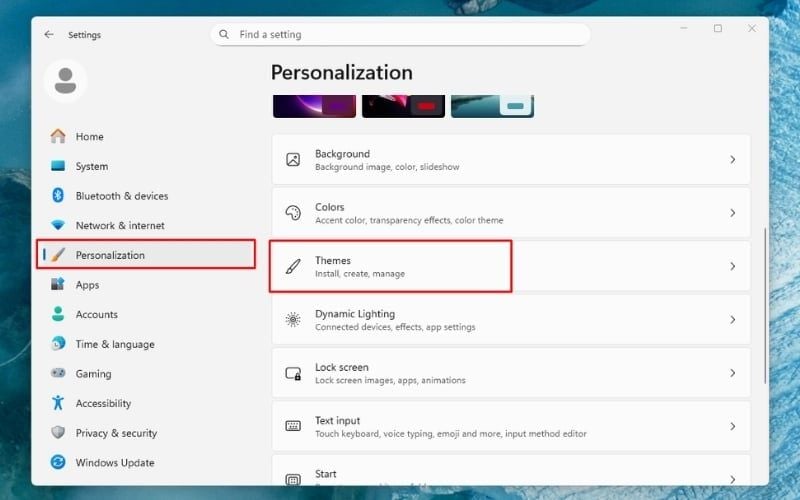Select the teal landscape theme thumbnail
The height and width of the screenshot is (500, 800).
[492, 106]
